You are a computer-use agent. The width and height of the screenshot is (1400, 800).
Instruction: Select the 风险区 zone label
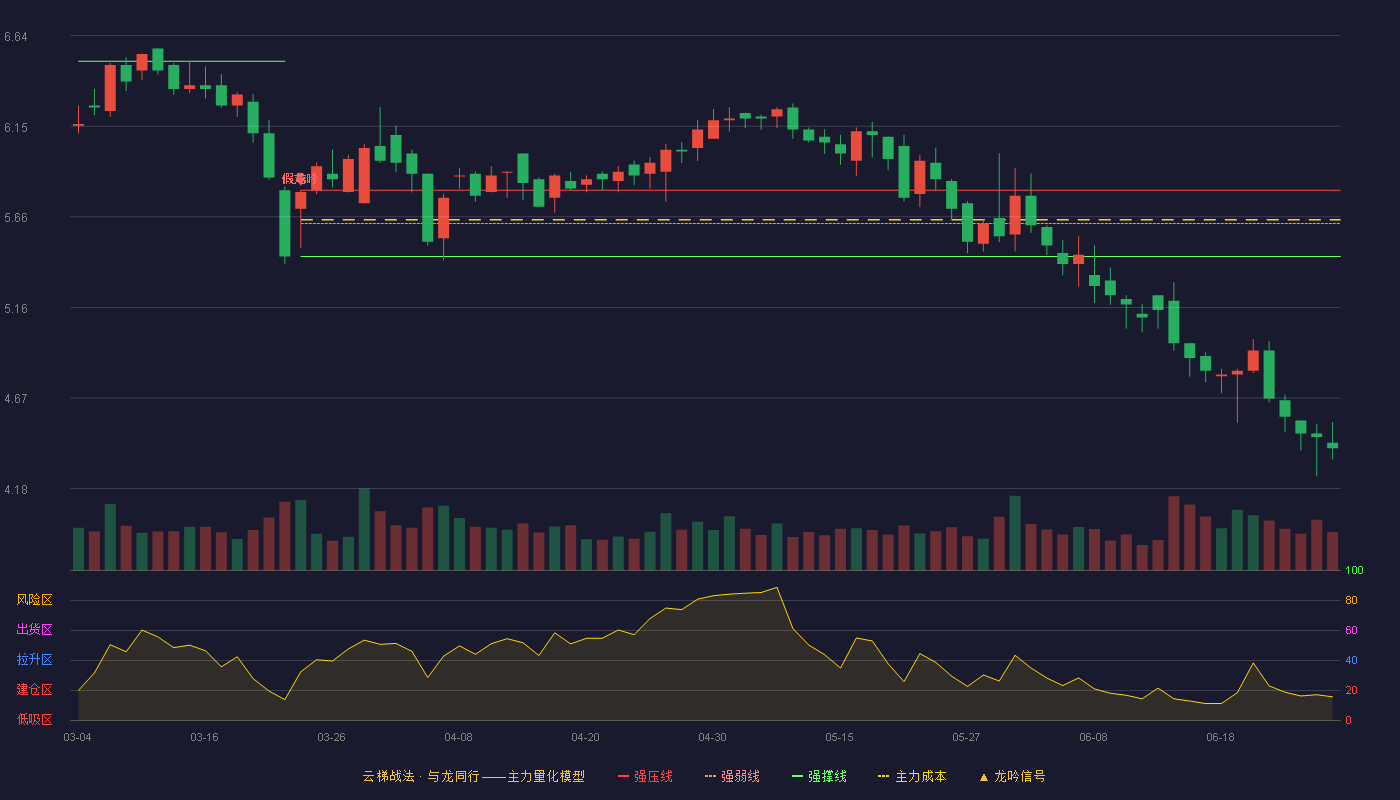click(34, 600)
